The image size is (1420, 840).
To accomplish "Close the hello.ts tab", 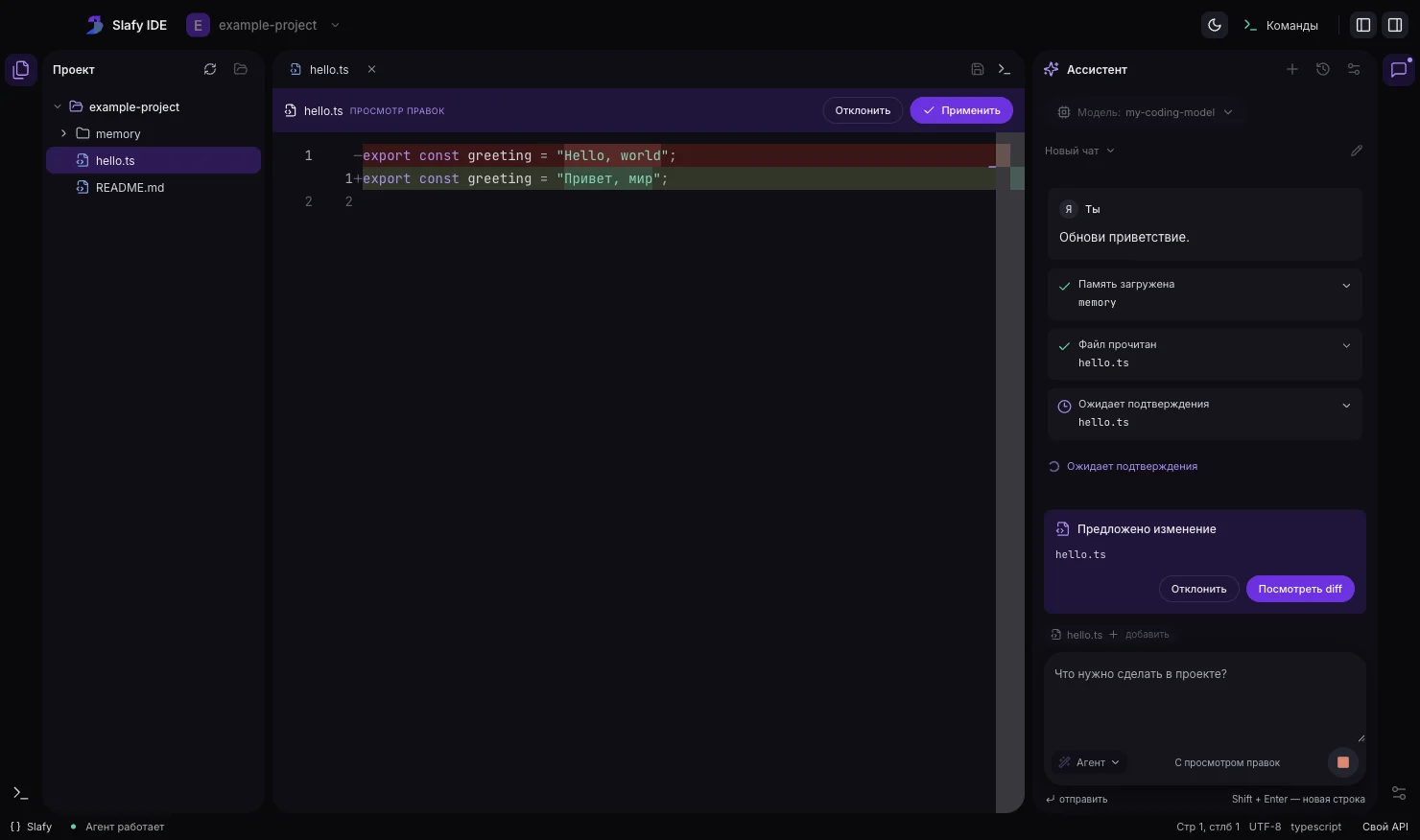I will pos(371,69).
